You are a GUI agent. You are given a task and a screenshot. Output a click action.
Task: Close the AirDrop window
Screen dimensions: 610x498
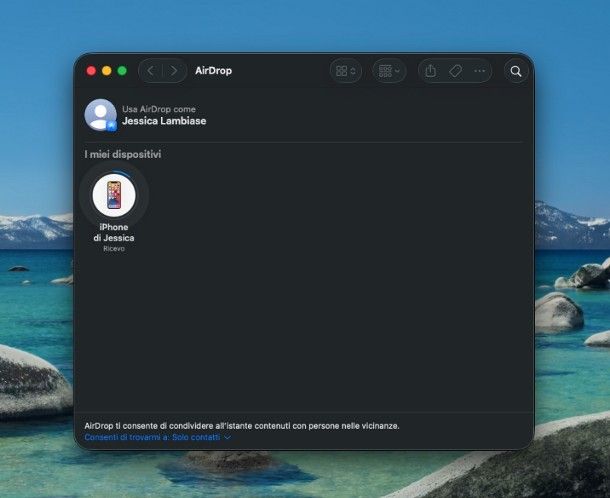(x=91, y=71)
